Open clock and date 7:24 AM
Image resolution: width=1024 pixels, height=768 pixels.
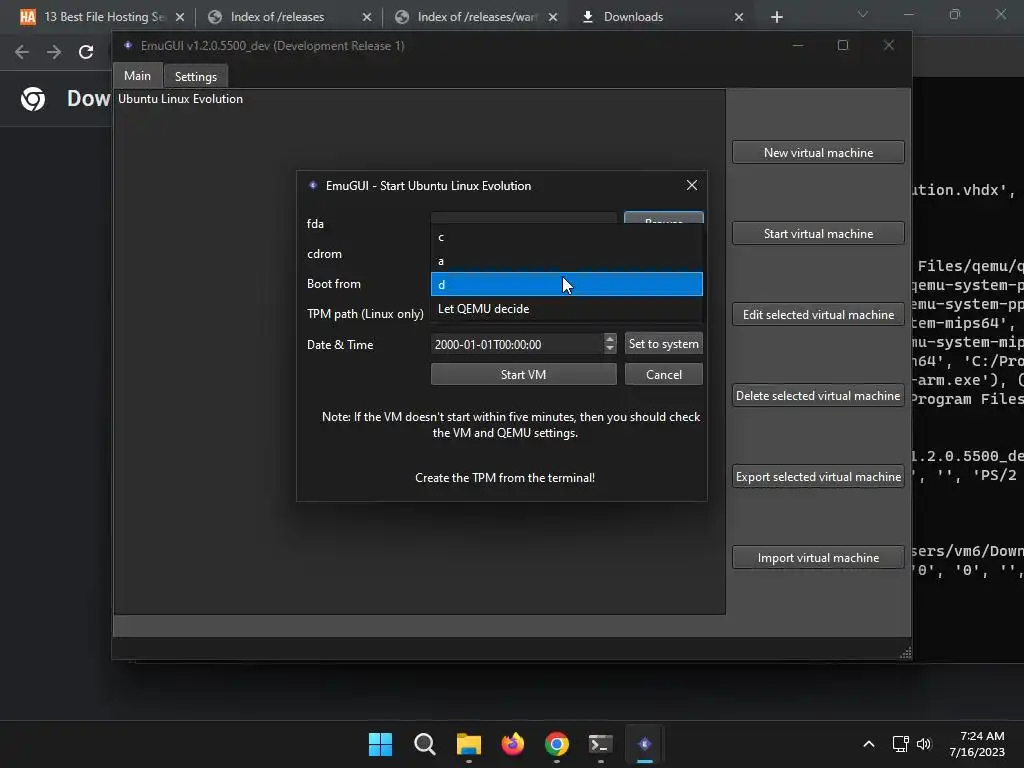[x=977, y=744]
